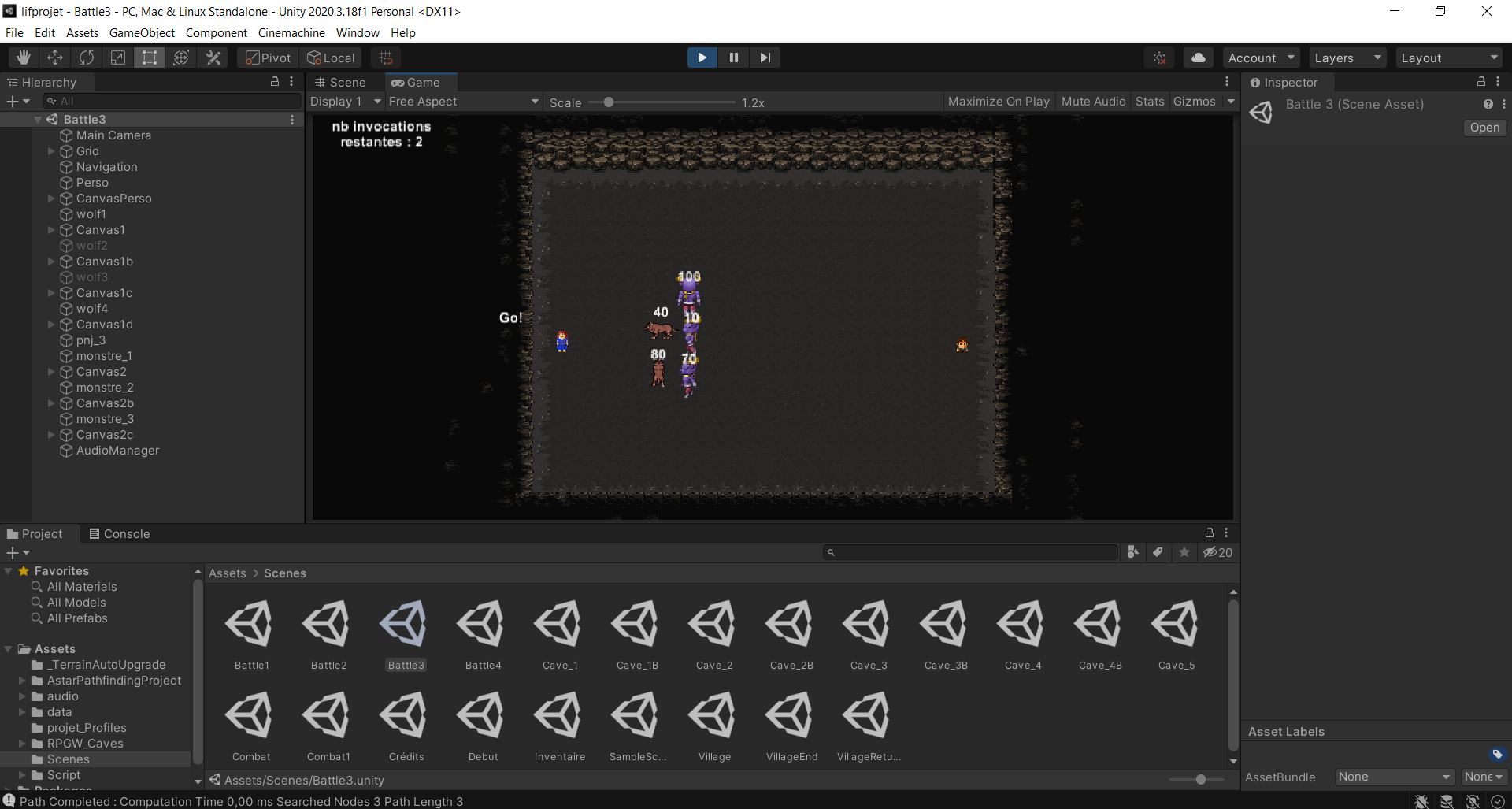Open Battle3 scene options menu
Viewport: 1512px width, 809px height.
(292, 120)
